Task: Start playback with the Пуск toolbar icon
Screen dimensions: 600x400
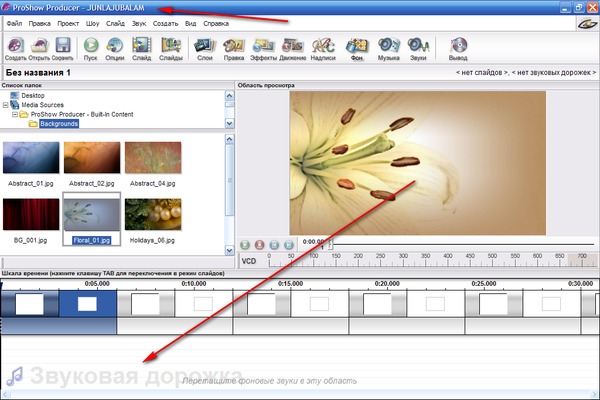Action: coord(91,49)
